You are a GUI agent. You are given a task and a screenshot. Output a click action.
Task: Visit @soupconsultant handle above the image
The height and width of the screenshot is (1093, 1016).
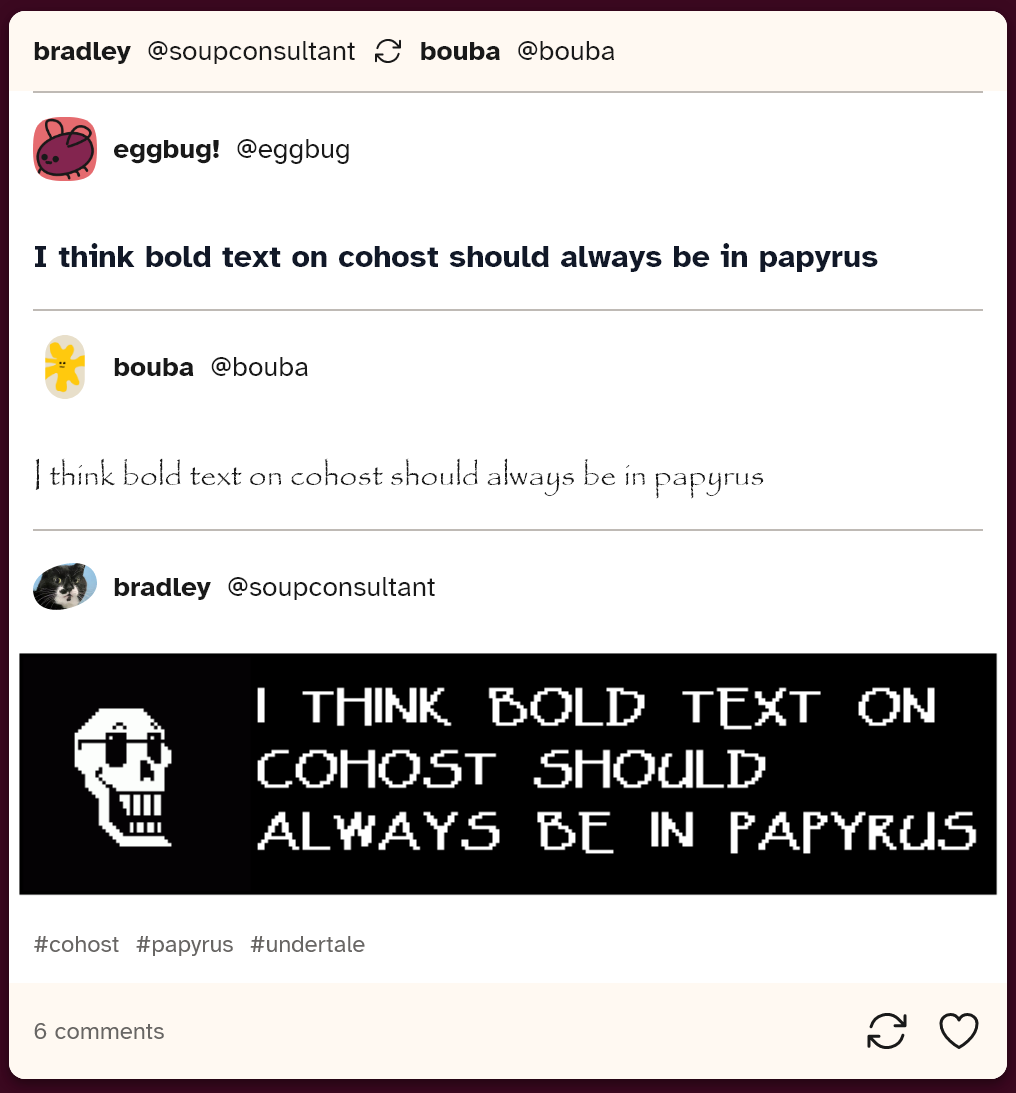pos(331,587)
